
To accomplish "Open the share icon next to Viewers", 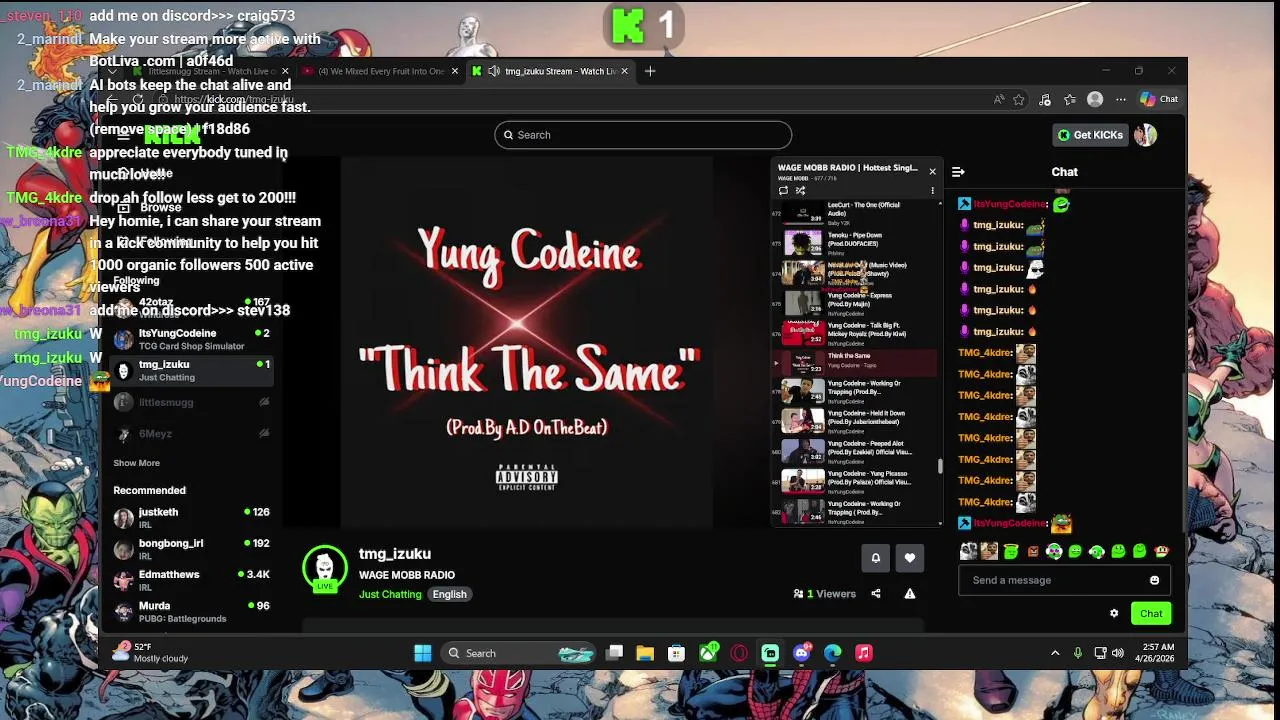I will (876, 594).
